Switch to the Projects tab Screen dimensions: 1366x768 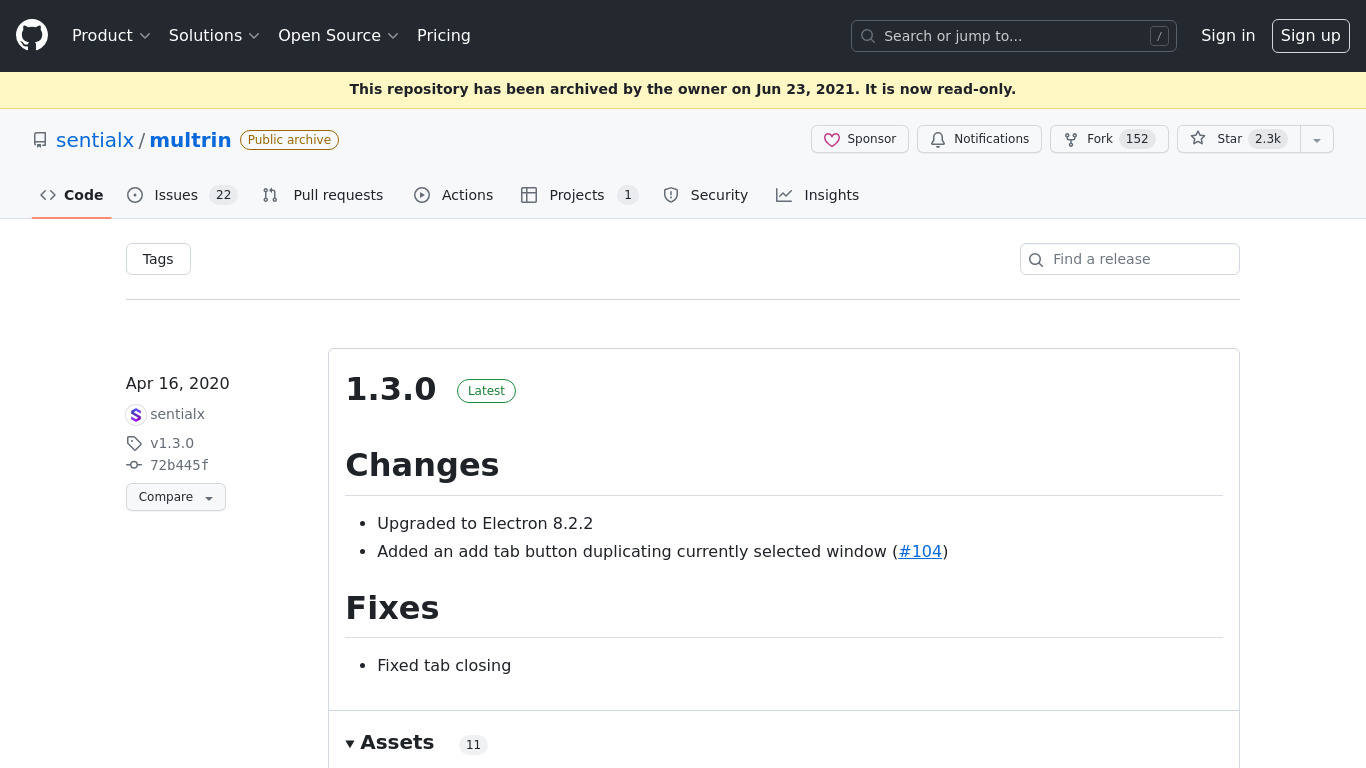click(580, 195)
